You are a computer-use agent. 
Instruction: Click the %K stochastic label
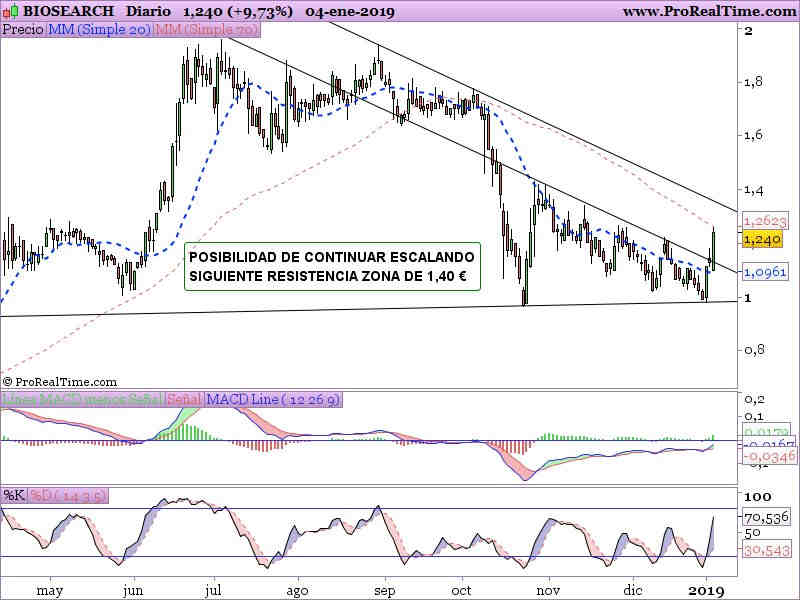(14, 495)
